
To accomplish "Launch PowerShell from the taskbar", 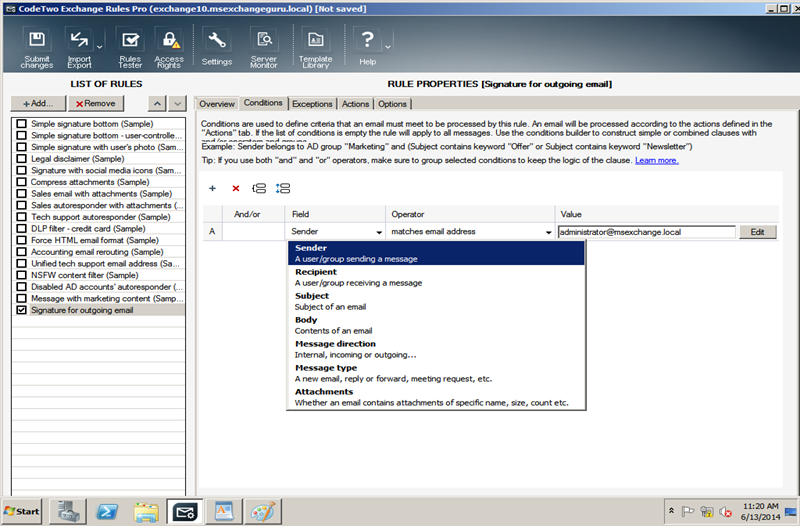I will [x=107, y=511].
